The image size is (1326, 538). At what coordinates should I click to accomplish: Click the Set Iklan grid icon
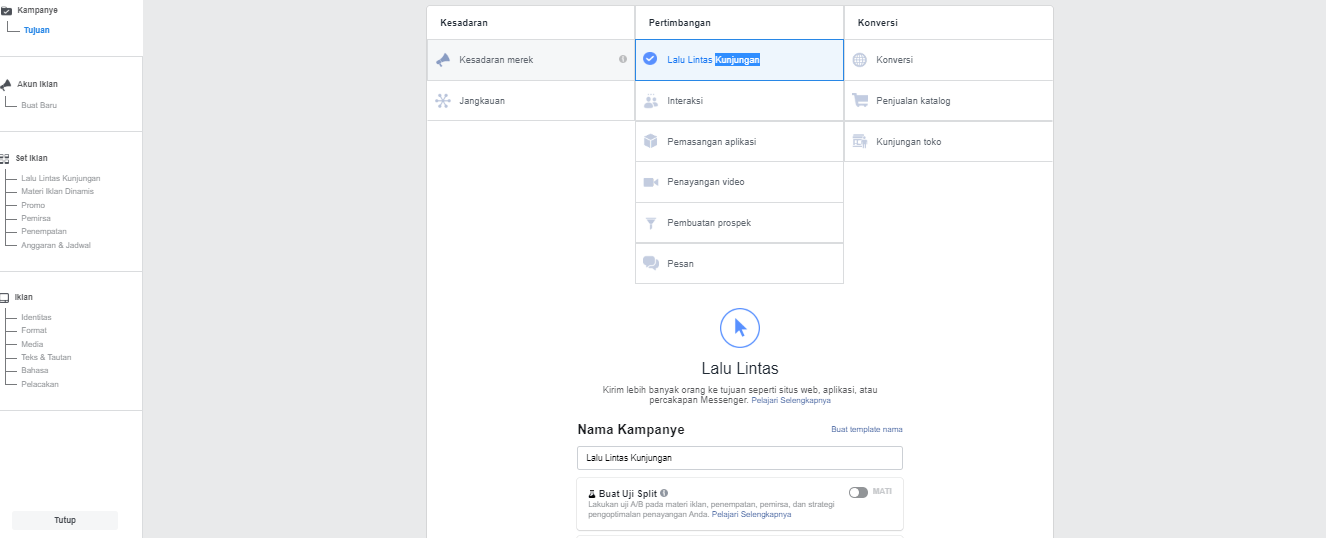(x=6, y=158)
